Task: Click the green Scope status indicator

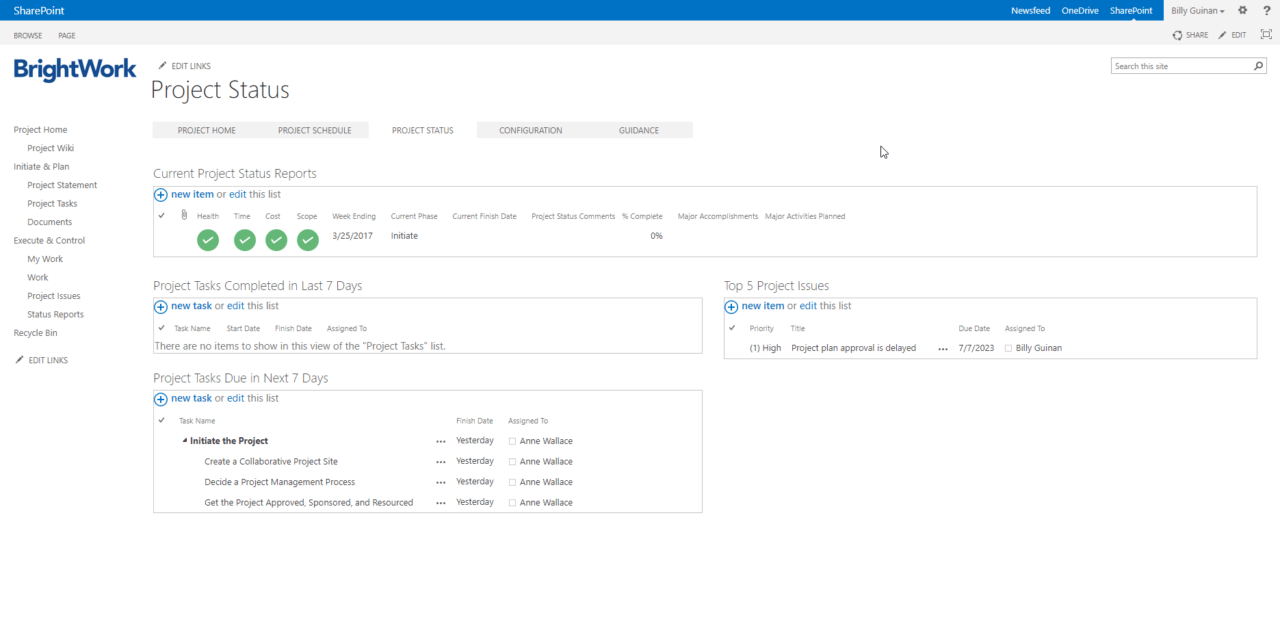Action: pyautogui.click(x=307, y=240)
